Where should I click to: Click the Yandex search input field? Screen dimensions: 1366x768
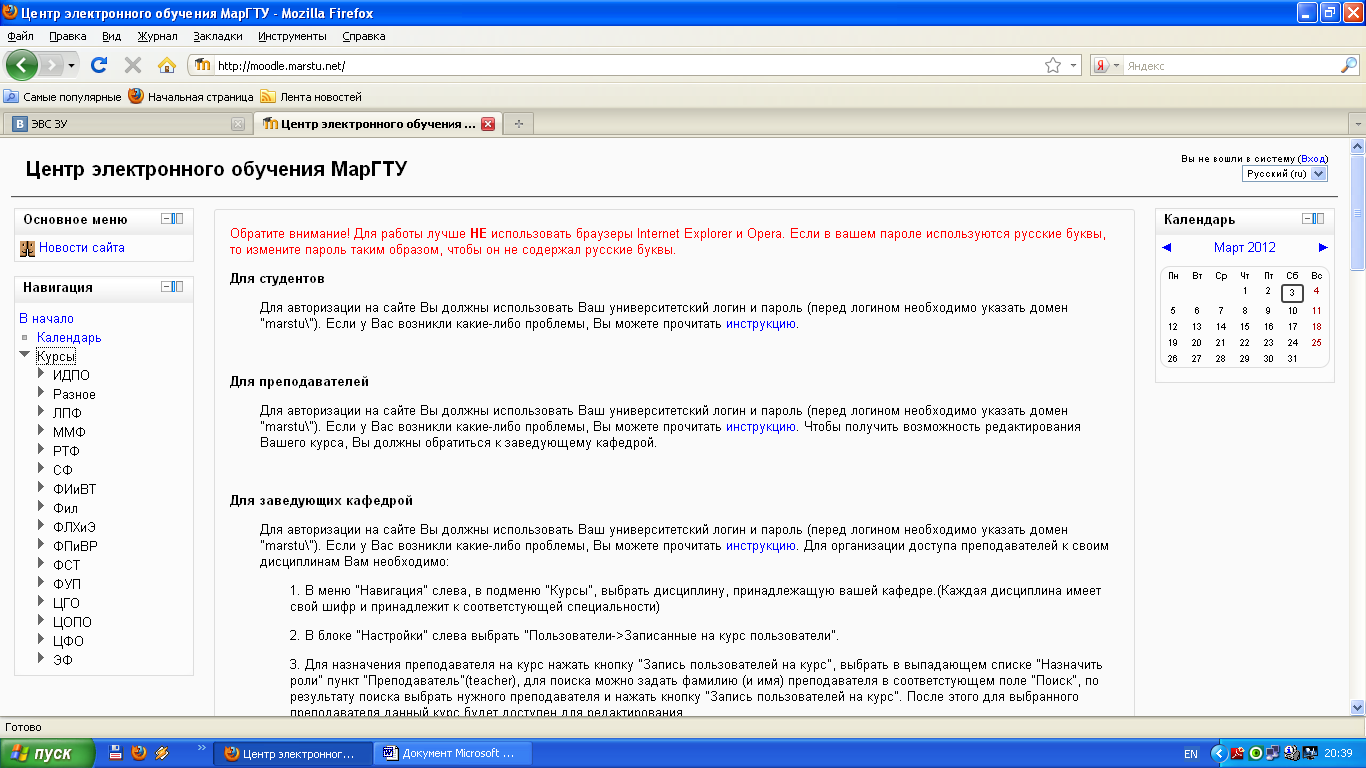coord(1231,65)
